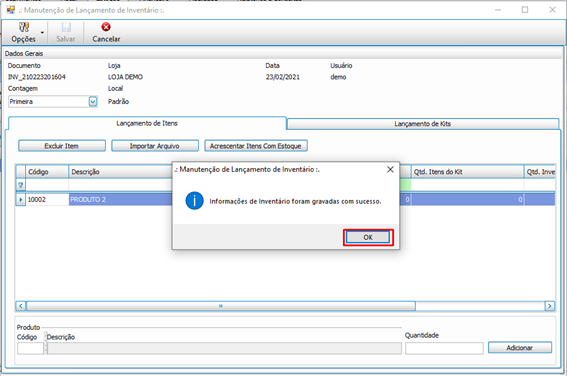Close the message dialog with X

point(390,169)
